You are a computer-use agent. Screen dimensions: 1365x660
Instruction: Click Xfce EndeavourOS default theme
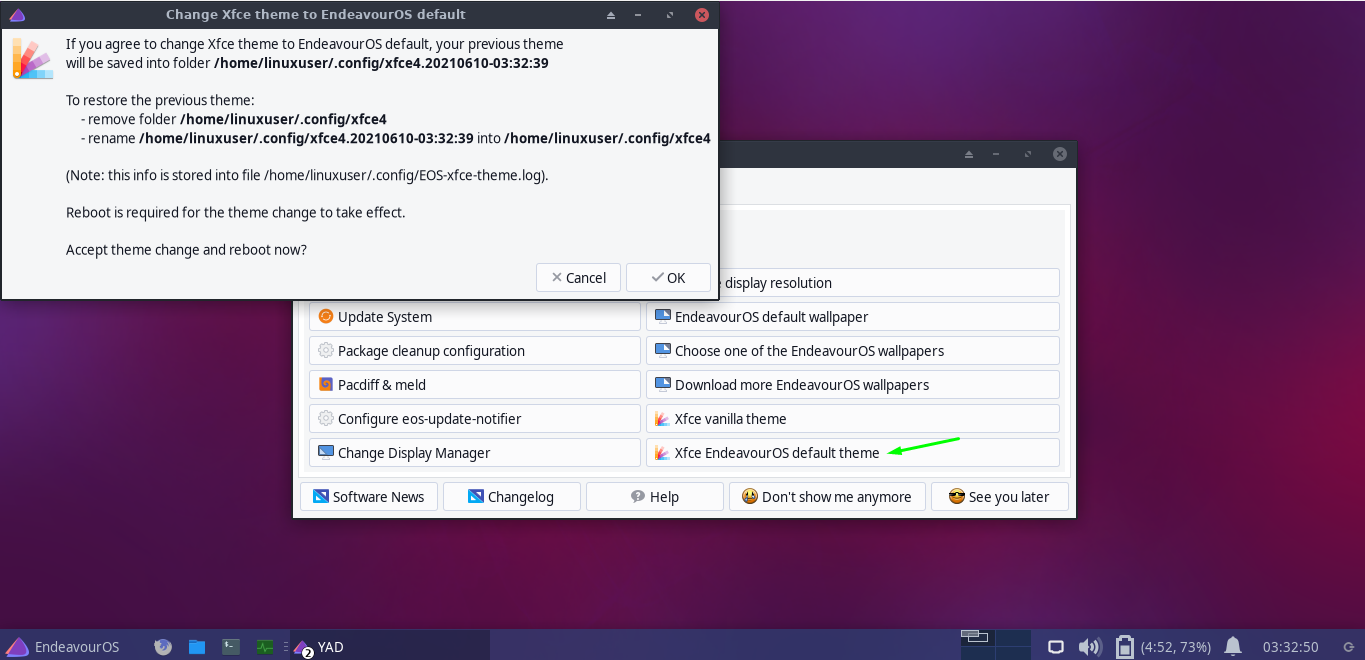tap(853, 453)
